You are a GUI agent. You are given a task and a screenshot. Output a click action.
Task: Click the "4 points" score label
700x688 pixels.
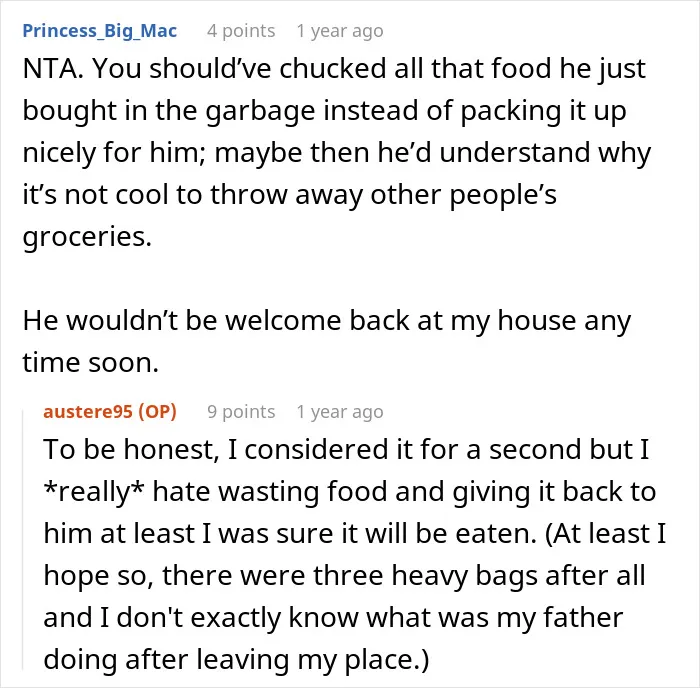coord(241,31)
